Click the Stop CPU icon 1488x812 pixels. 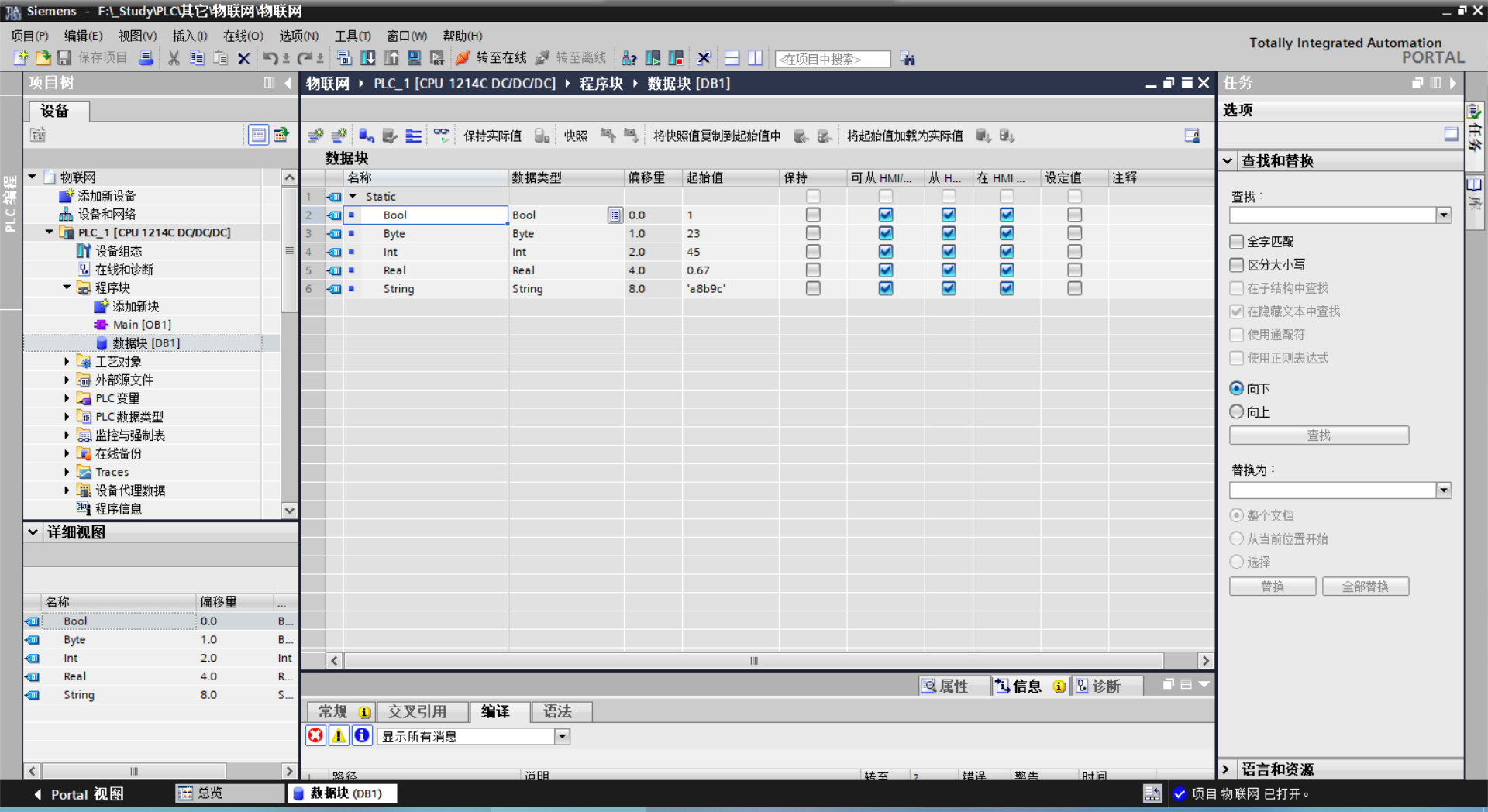[x=676, y=58]
